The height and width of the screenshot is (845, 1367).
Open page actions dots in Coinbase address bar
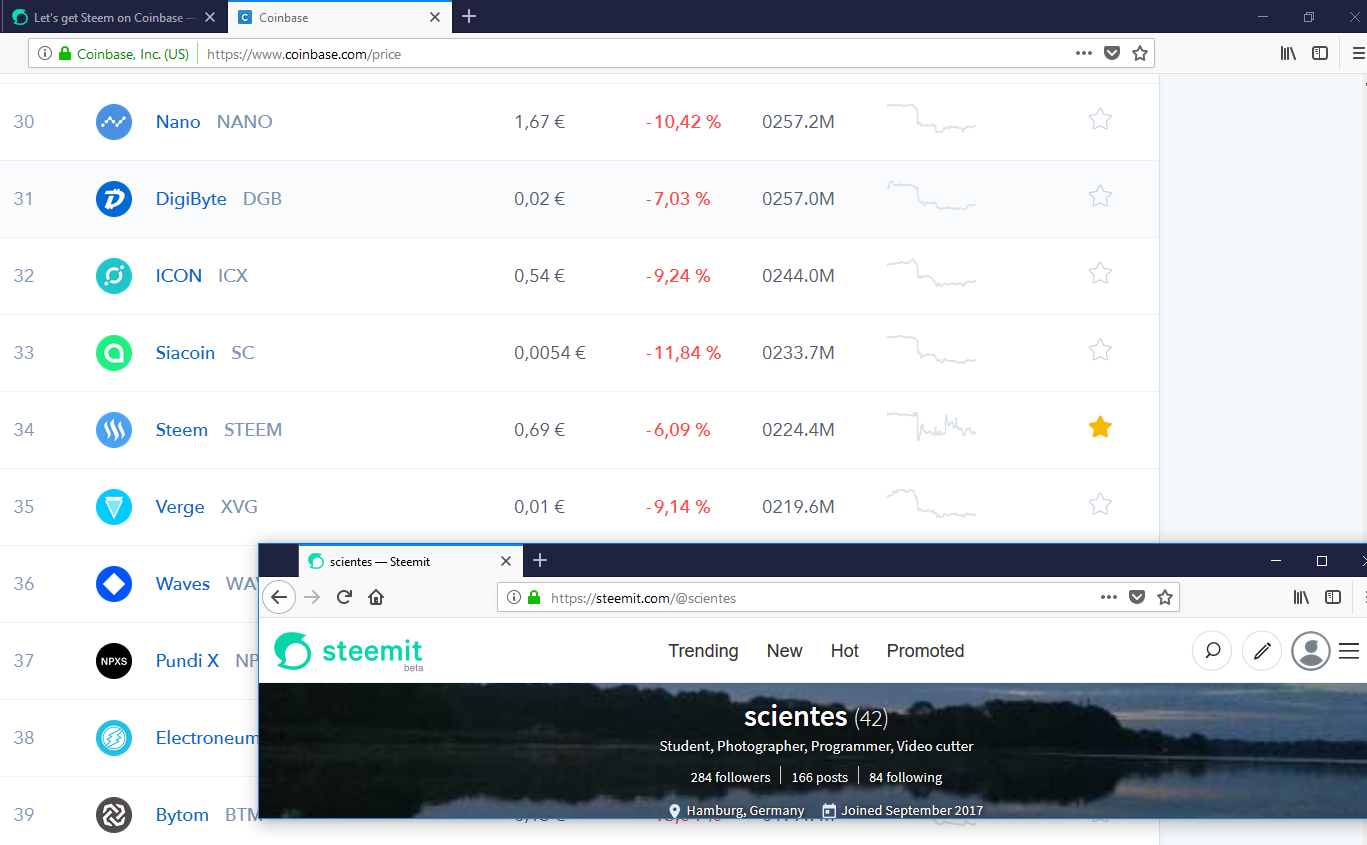[x=1084, y=53]
